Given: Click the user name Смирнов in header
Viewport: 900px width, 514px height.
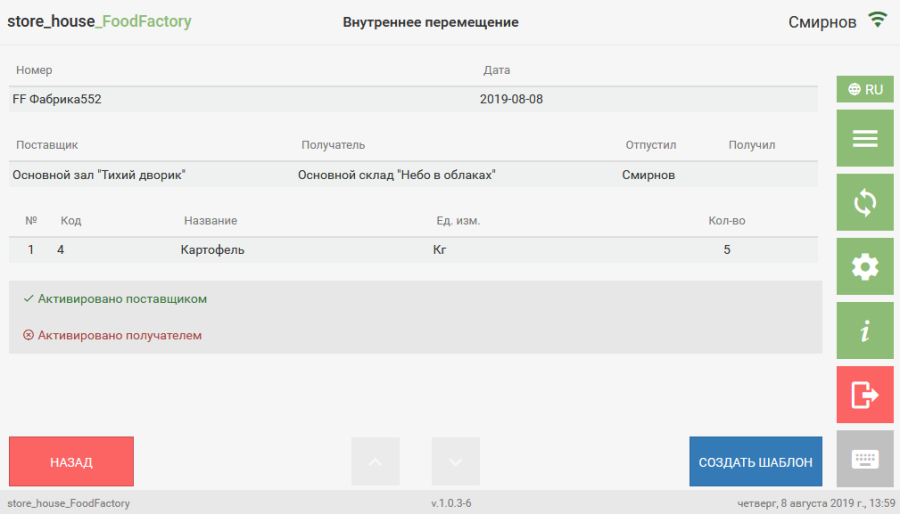Looking at the screenshot, I should (x=821, y=22).
